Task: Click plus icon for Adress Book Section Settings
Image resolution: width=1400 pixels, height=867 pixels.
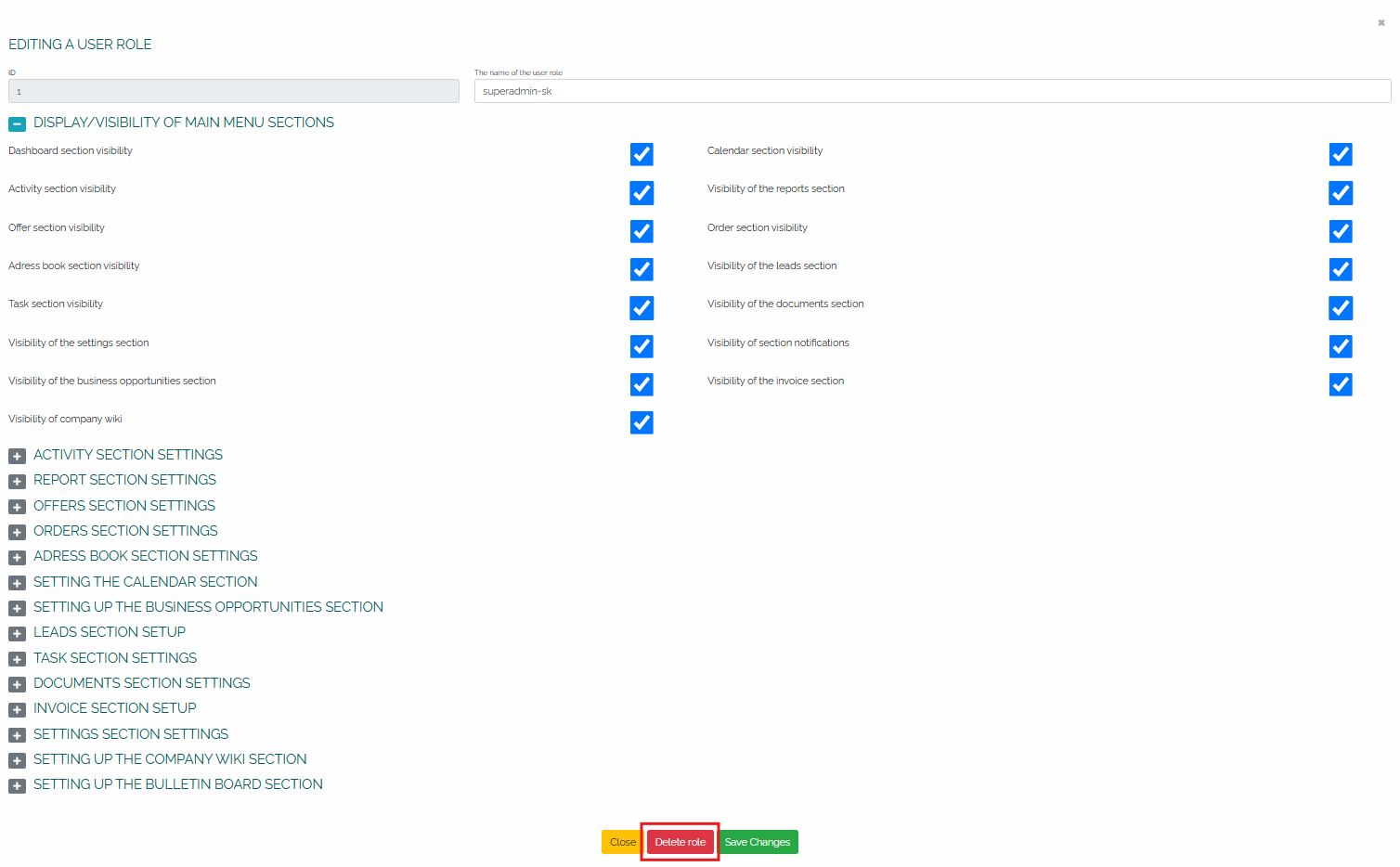Action: pyautogui.click(x=17, y=557)
